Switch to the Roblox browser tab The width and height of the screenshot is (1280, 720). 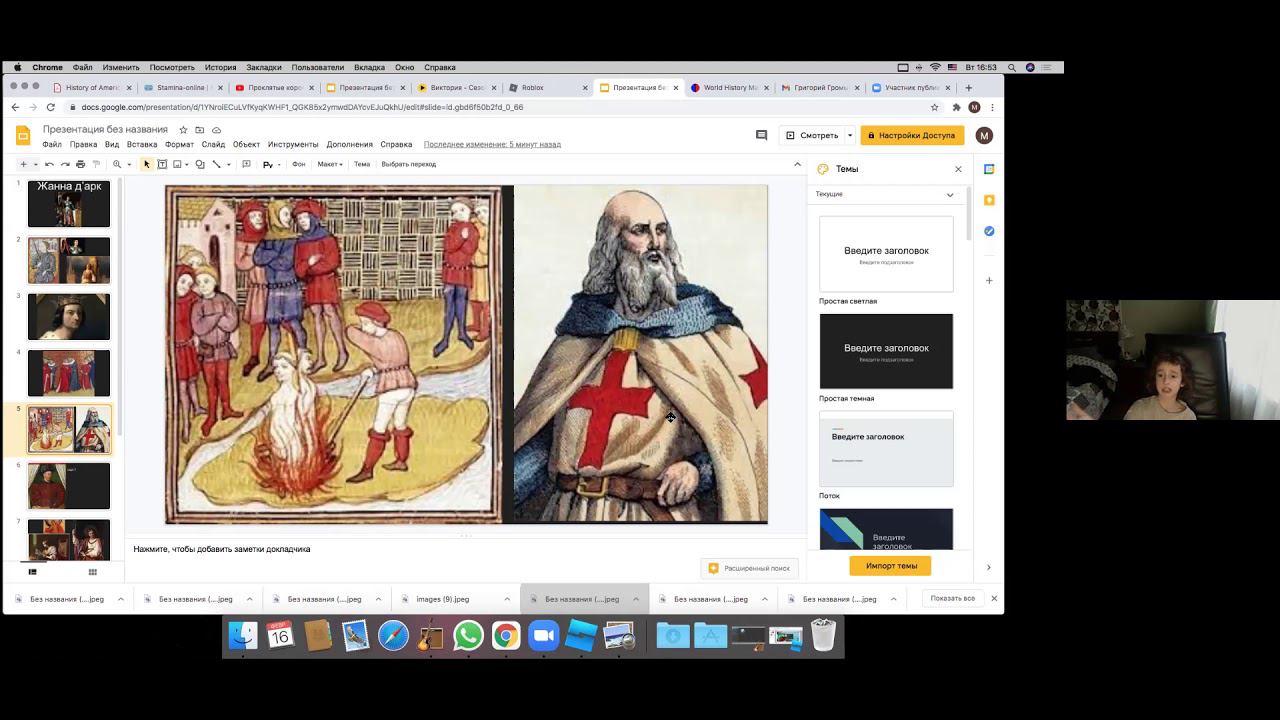(x=546, y=88)
